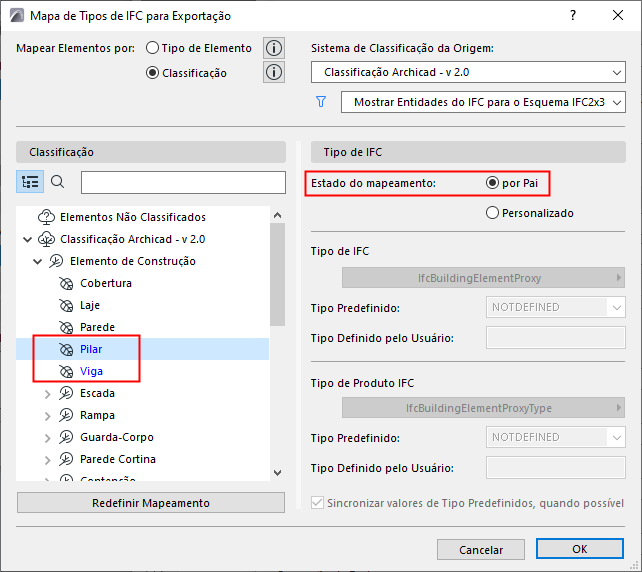Click the info icon beside Tipo de Elemento
642x572 pixels.
pos(274,48)
